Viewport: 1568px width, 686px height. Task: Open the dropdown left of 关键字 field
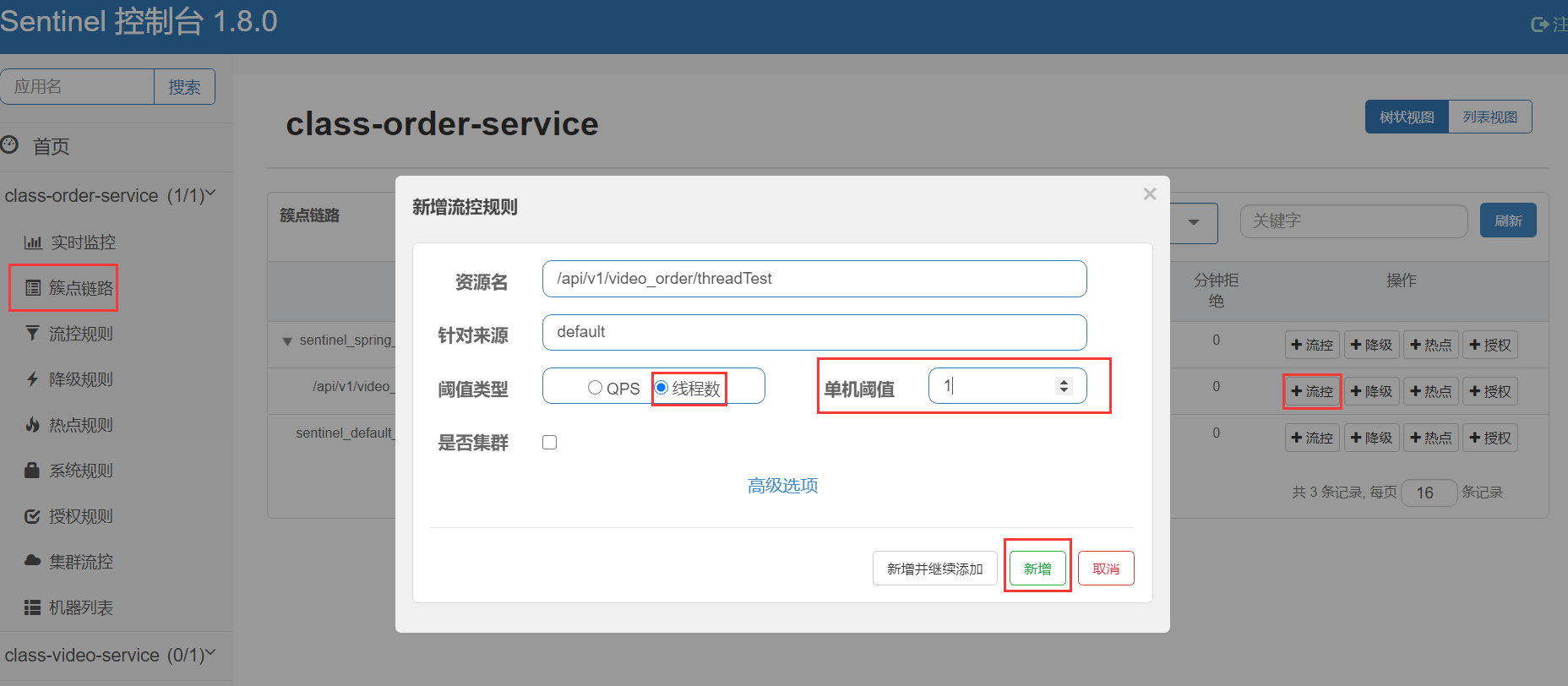click(1194, 223)
